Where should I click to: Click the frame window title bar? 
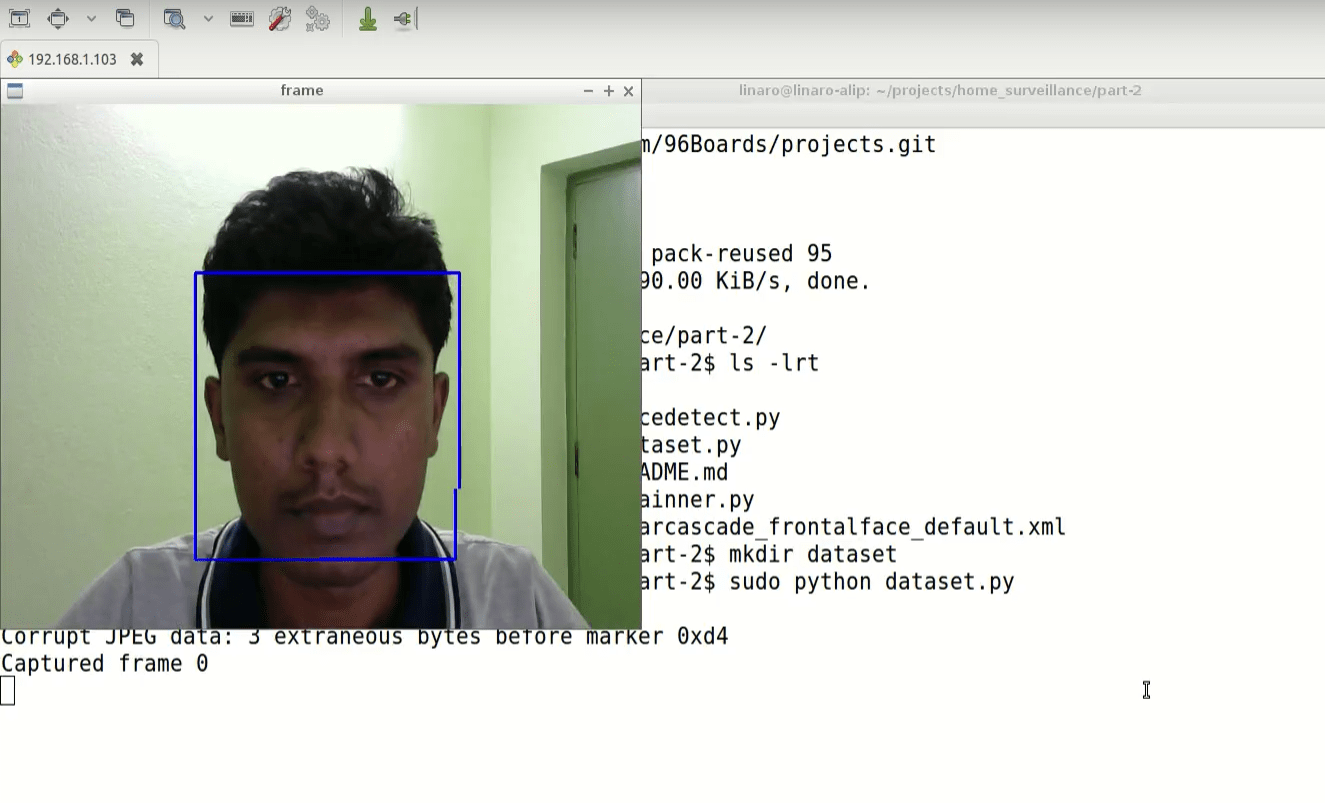tap(301, 91)
